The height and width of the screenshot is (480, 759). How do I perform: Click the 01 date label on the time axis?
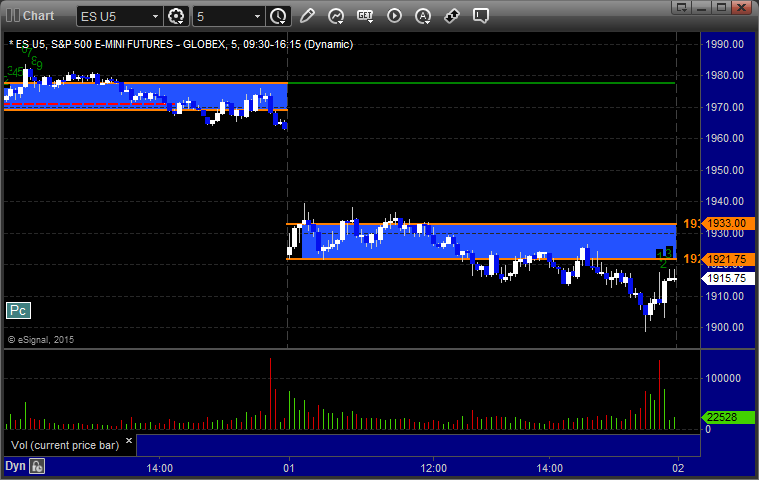[289, 468]
